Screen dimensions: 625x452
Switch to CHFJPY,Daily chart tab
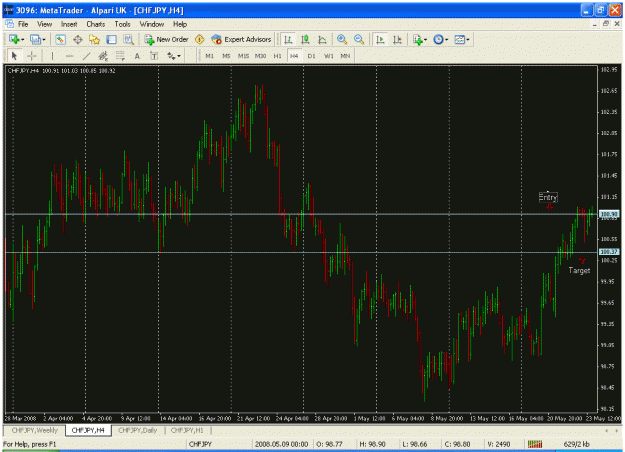pos(138,430)
